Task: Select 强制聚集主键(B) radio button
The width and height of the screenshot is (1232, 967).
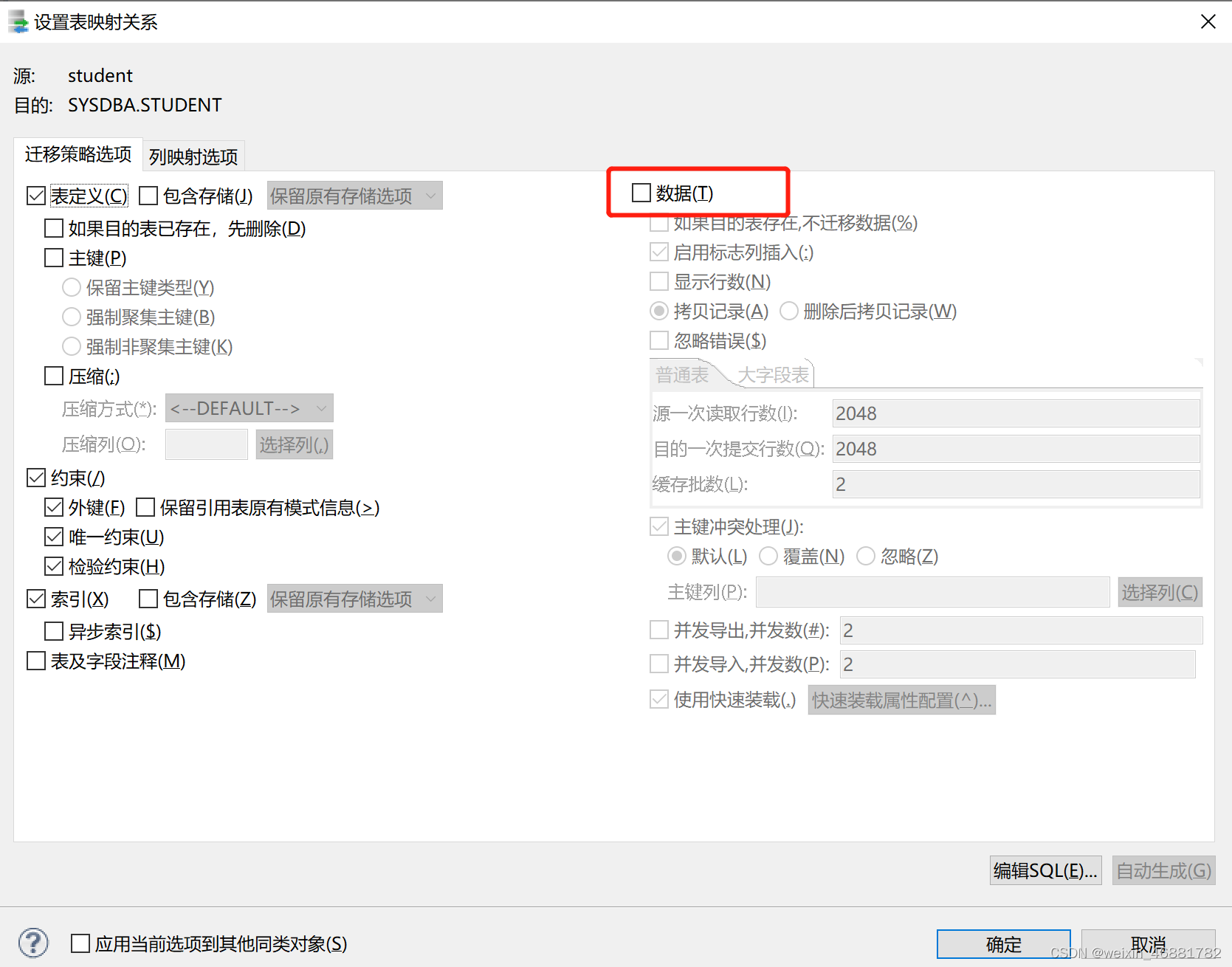Action: coord(72,317)
